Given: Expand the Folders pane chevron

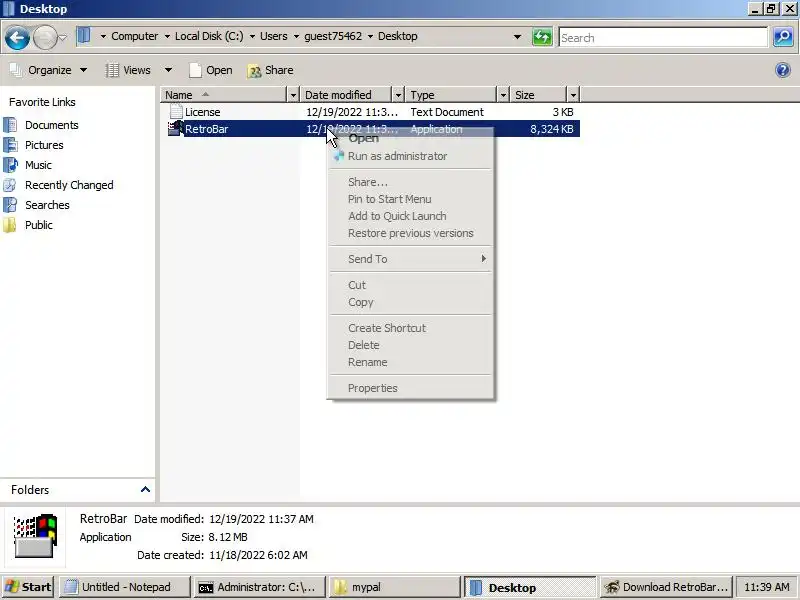Looking at the screenshot, I should coord(145,490).
